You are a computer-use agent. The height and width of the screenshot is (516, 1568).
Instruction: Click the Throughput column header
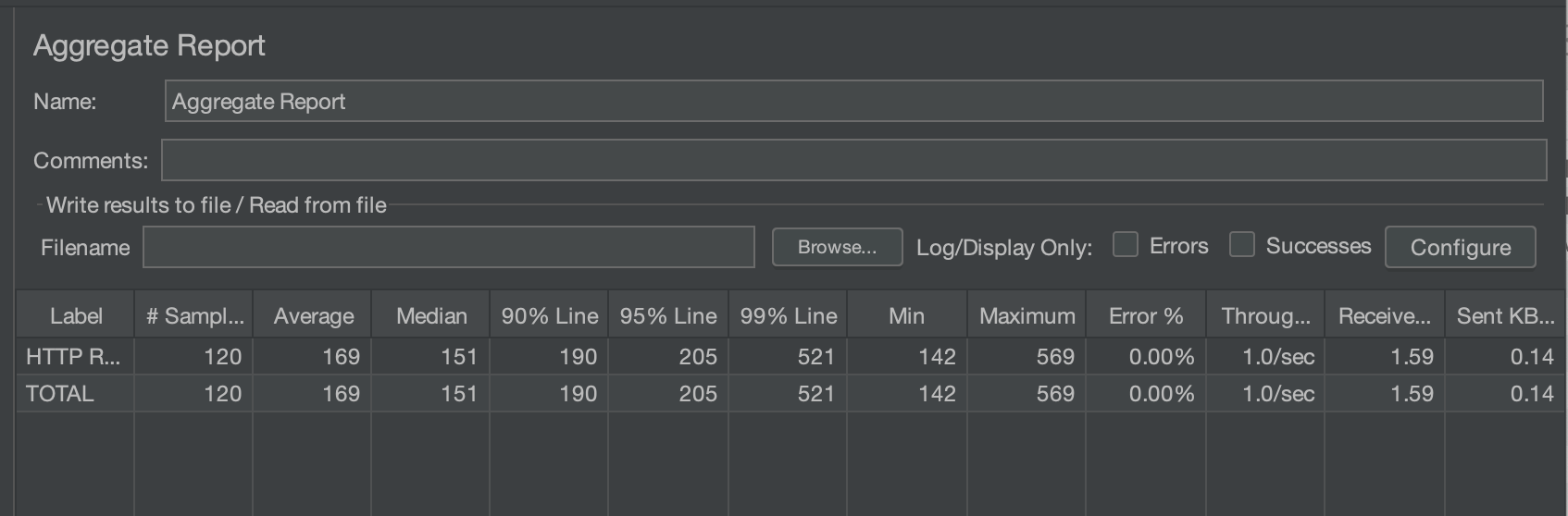(x=1265, y=316)
